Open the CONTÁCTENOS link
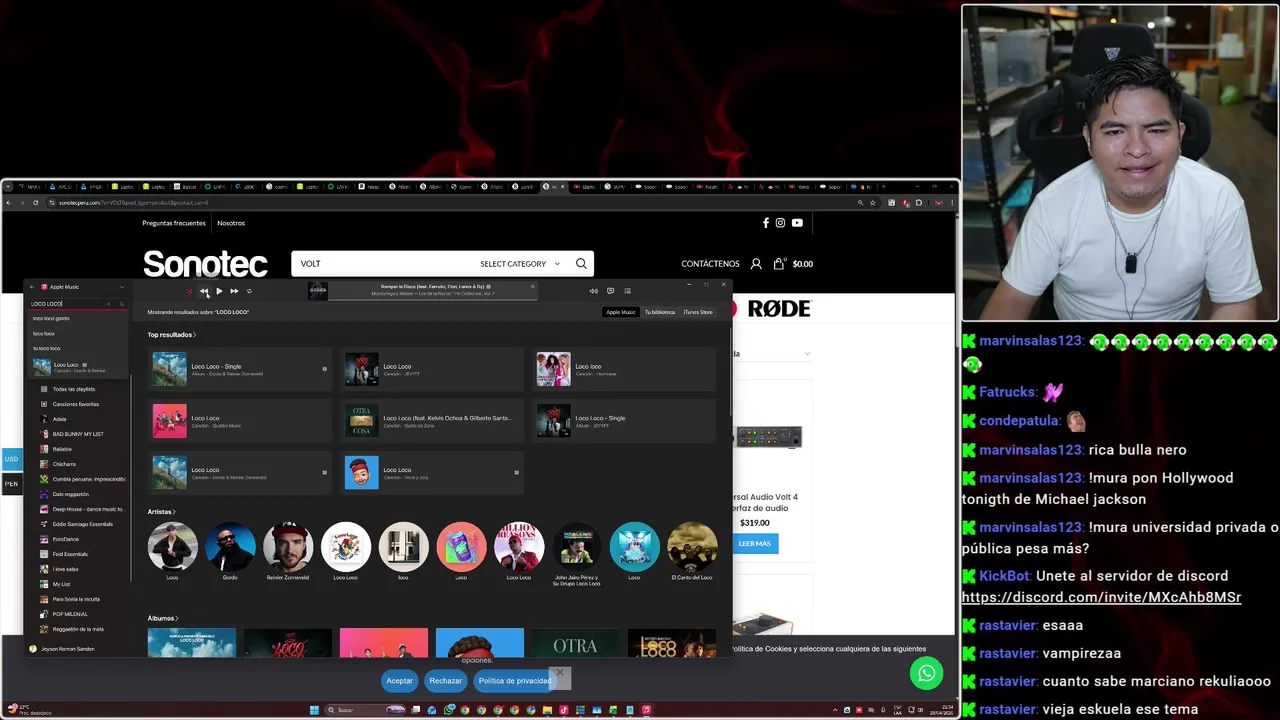 coord(710,264)
